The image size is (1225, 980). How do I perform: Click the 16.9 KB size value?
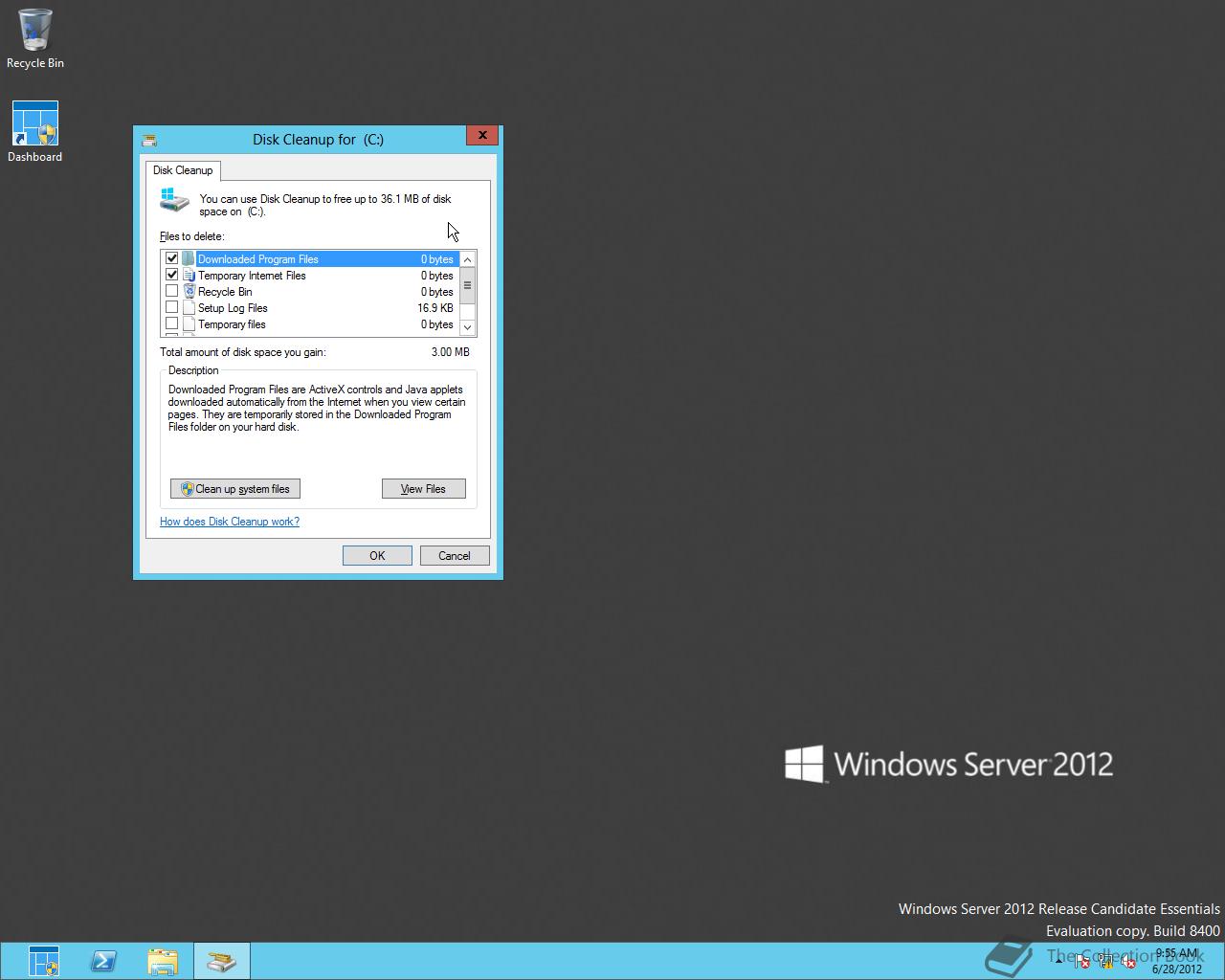(x=435, y=308)
